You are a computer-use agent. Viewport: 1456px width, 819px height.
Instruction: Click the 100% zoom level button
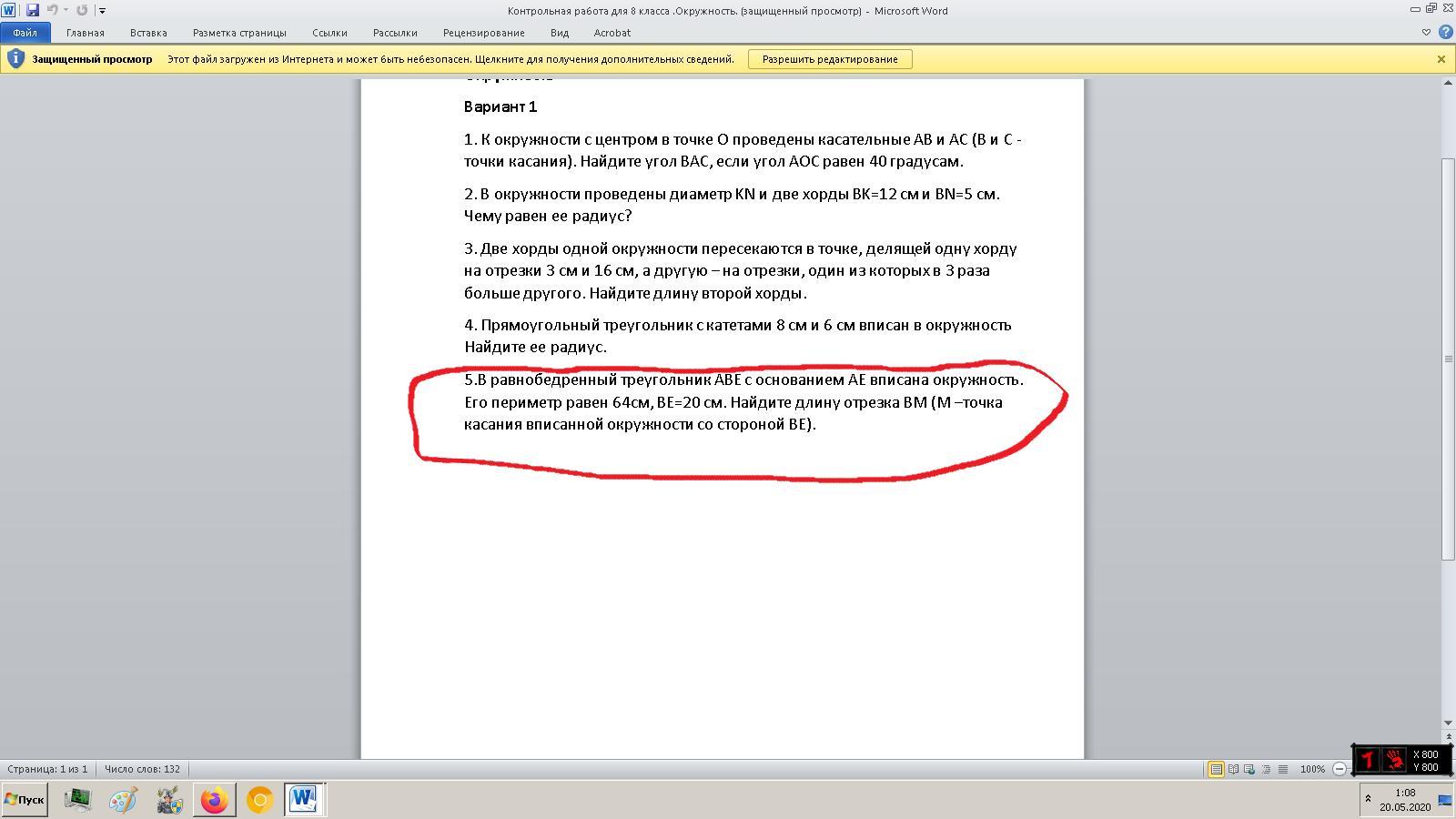[1312, 769]
